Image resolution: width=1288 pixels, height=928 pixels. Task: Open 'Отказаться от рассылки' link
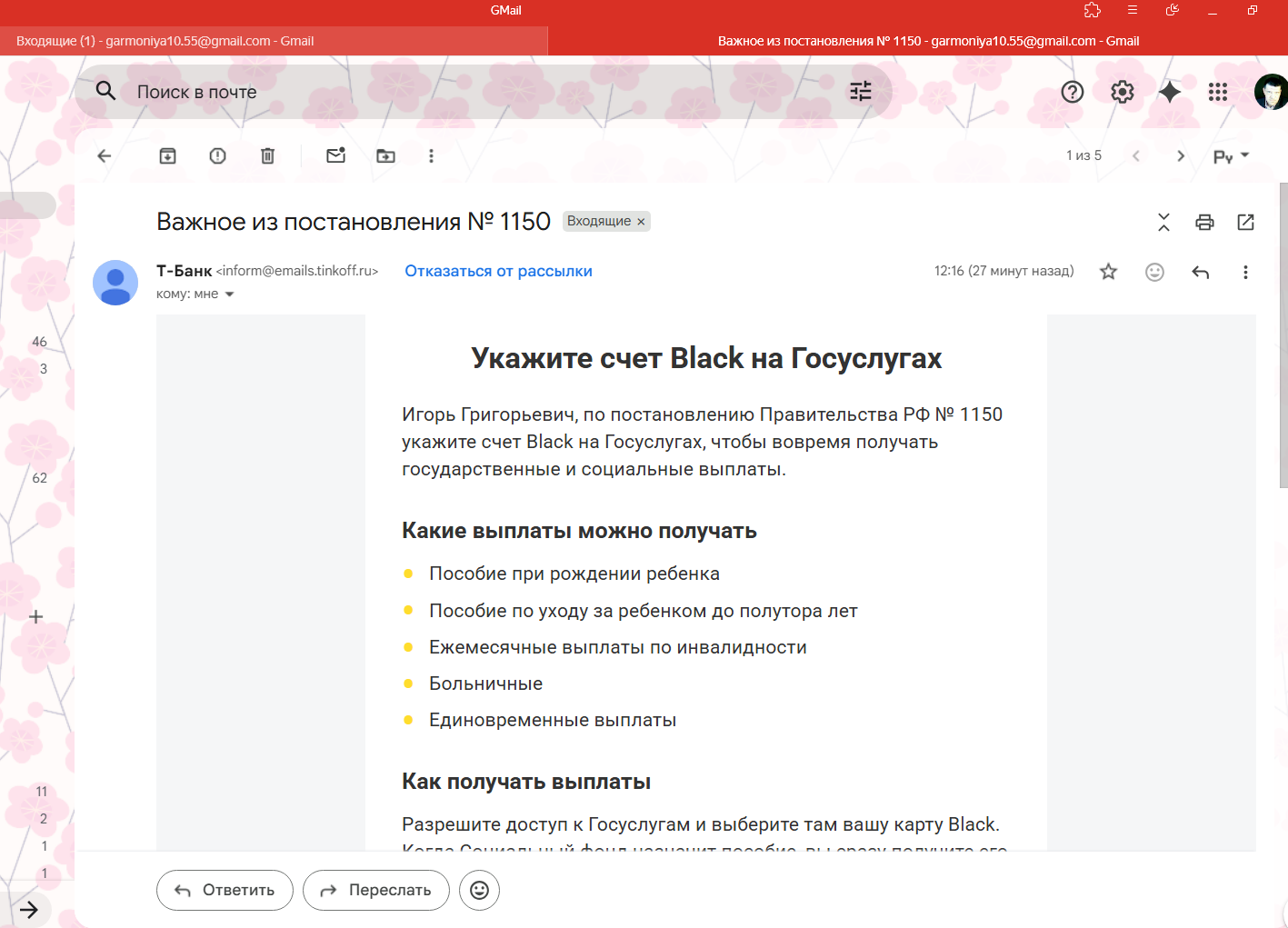pos(497,271)
